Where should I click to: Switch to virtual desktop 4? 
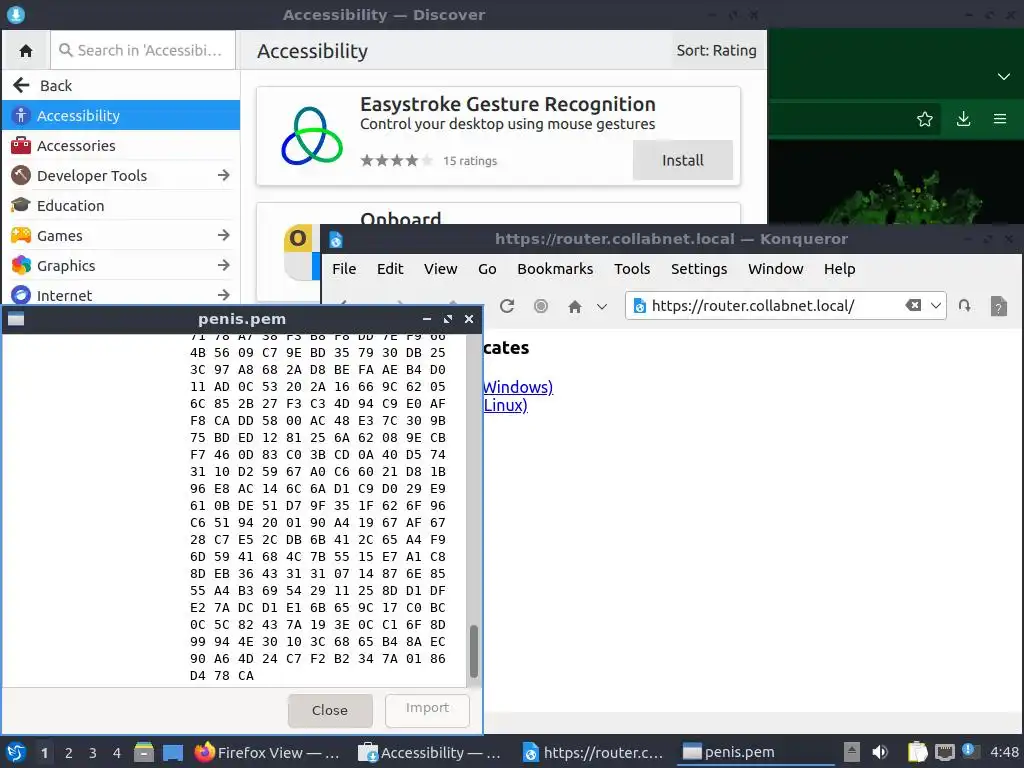(x=116, y=753)
